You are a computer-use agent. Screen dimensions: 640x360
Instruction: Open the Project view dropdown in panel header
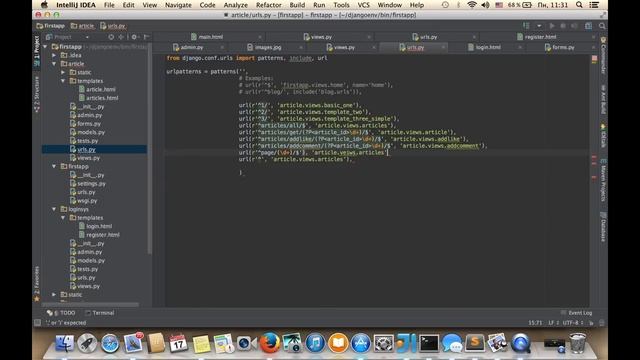tap(87, 37)
